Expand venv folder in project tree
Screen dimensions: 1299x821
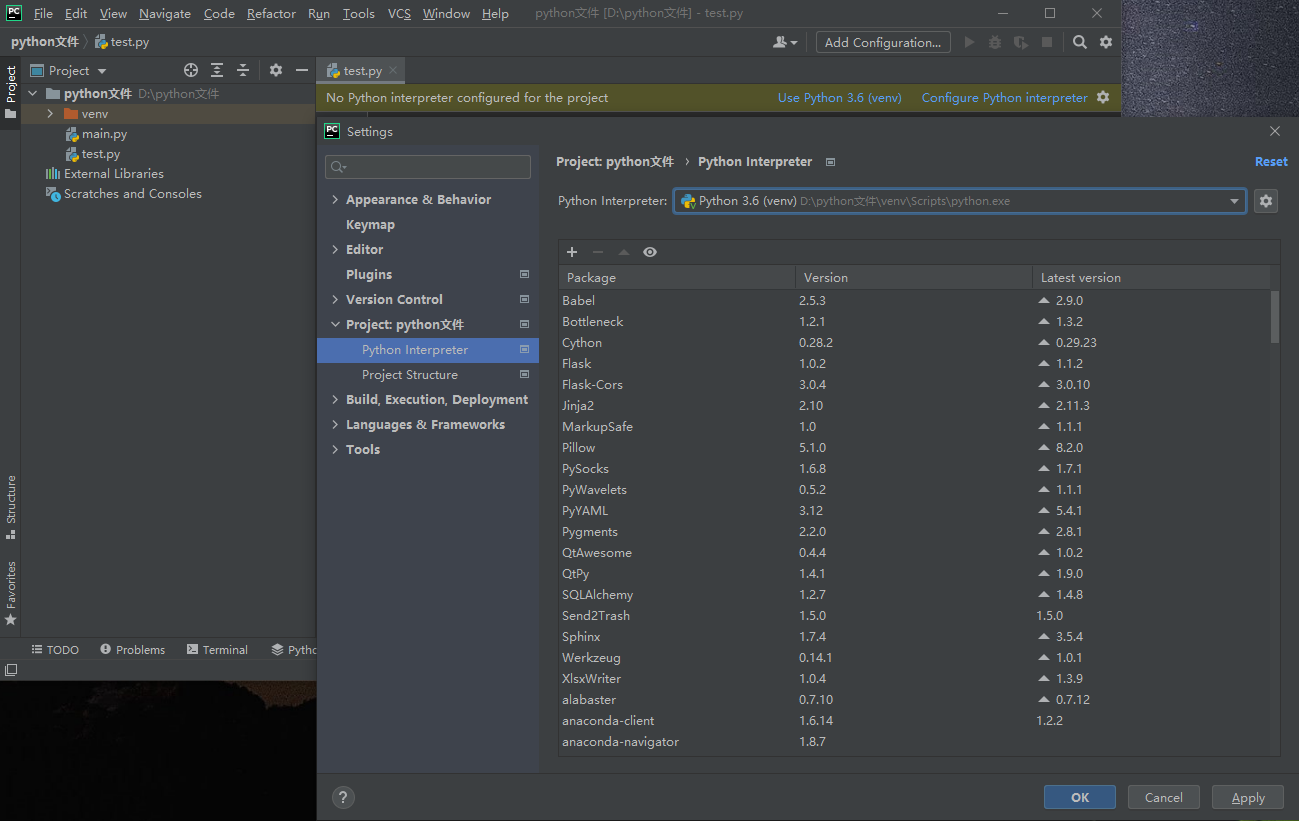[49, 114]
